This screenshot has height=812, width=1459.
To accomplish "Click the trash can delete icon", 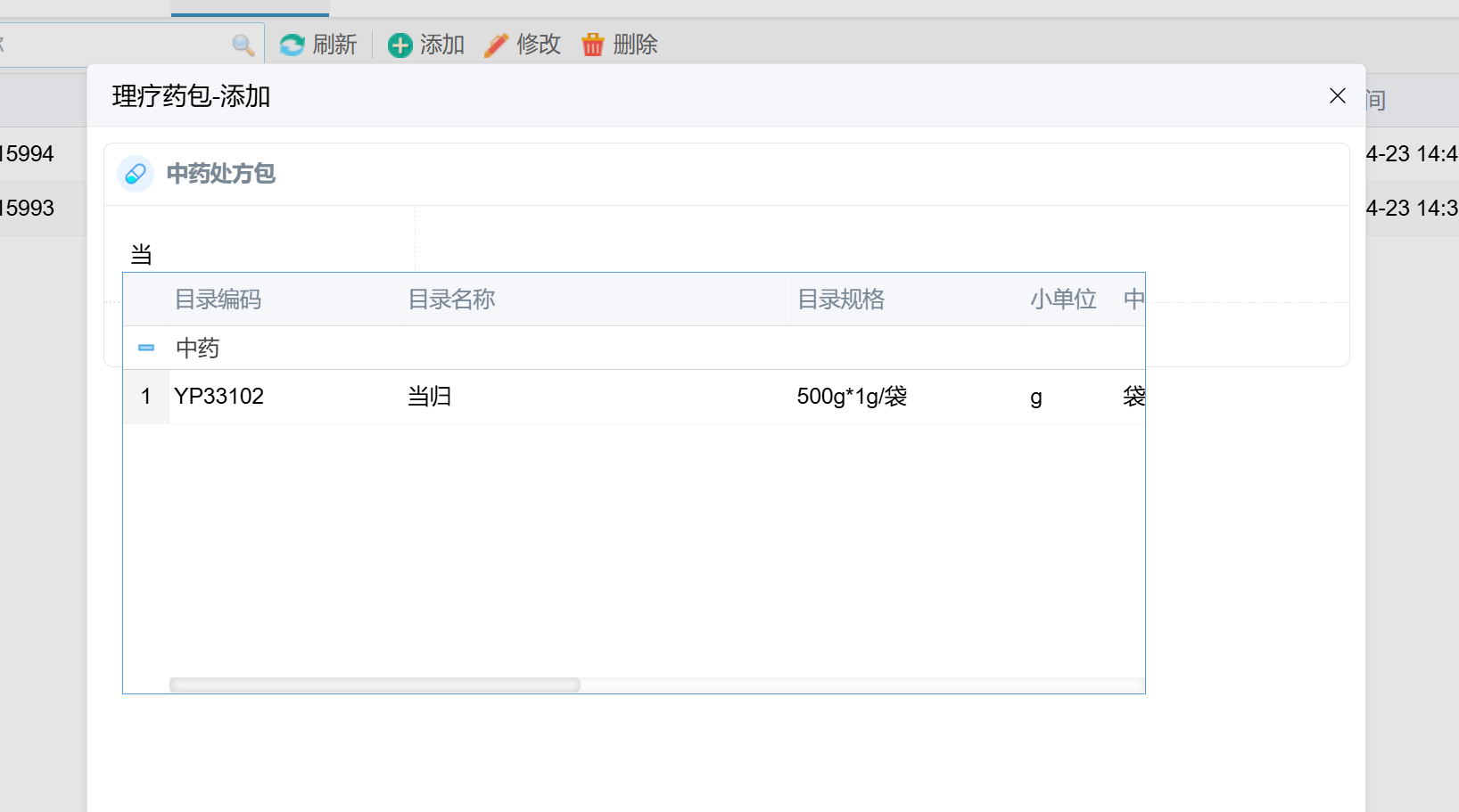I will click(593, 45).
